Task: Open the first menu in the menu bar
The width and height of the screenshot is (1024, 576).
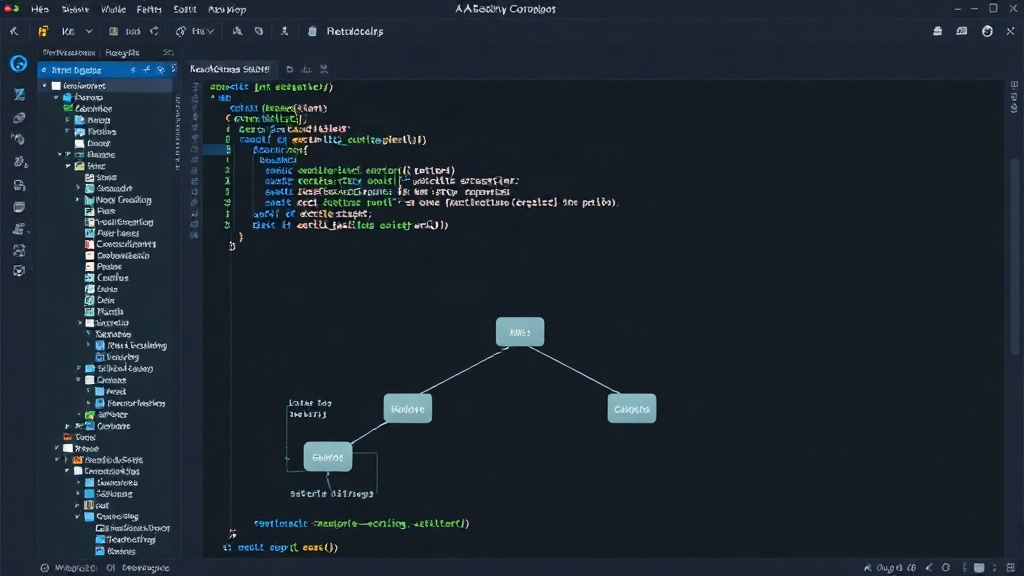Action: (40, 10)
